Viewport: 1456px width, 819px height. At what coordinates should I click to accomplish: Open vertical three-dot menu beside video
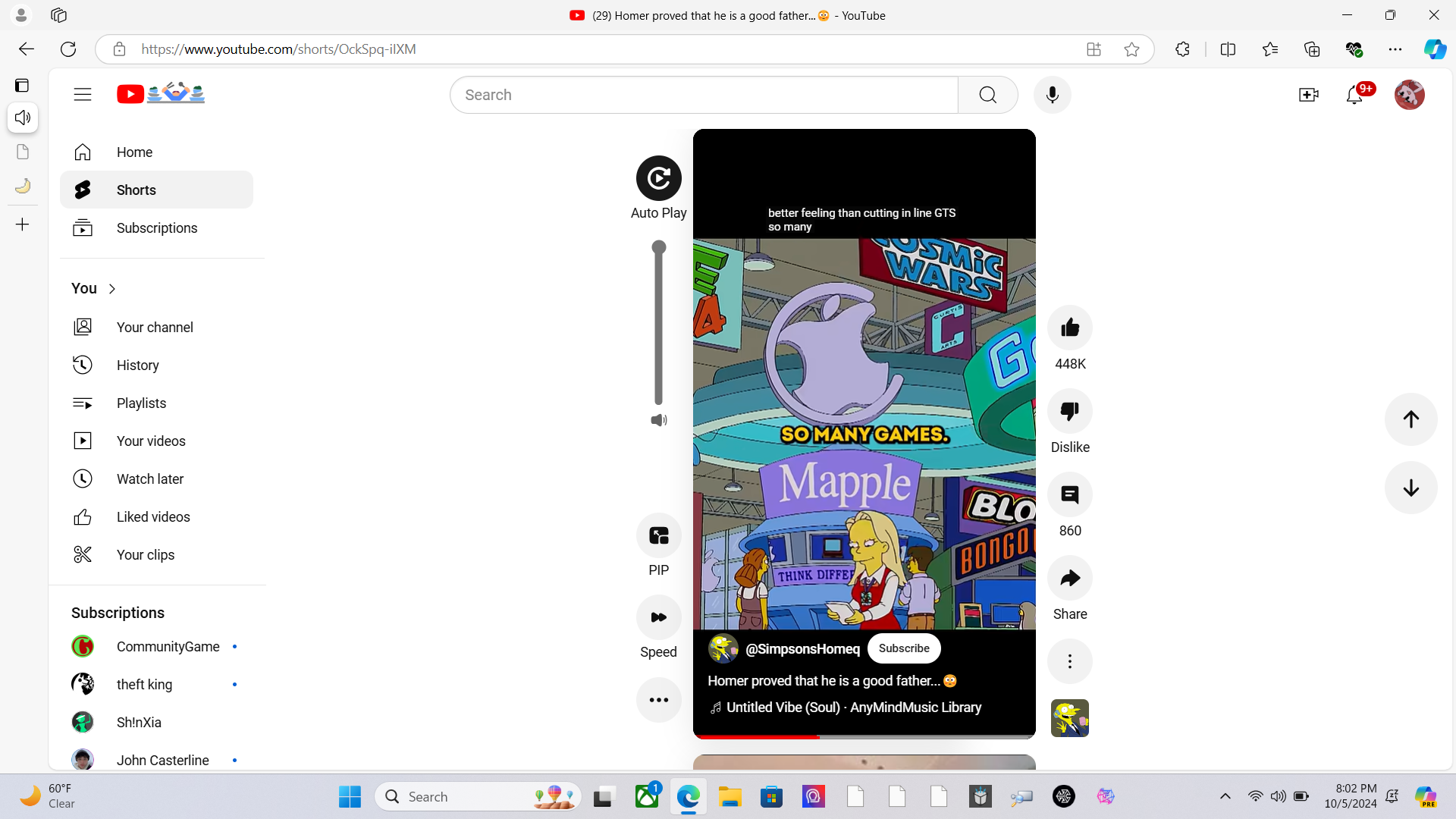(1069, 661)
